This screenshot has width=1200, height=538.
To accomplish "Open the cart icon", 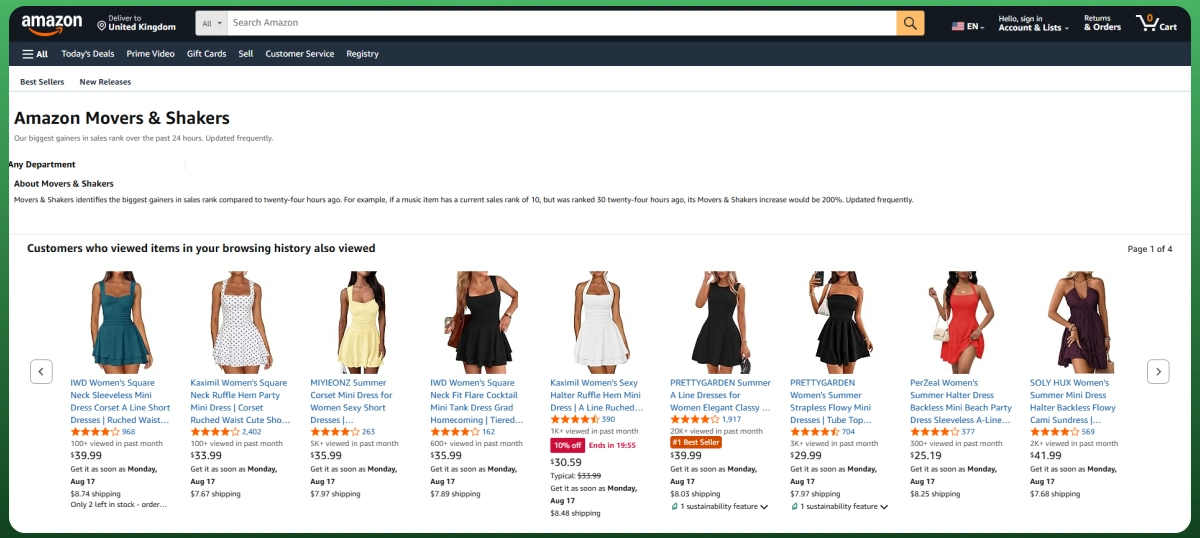I will [1156, 23].
